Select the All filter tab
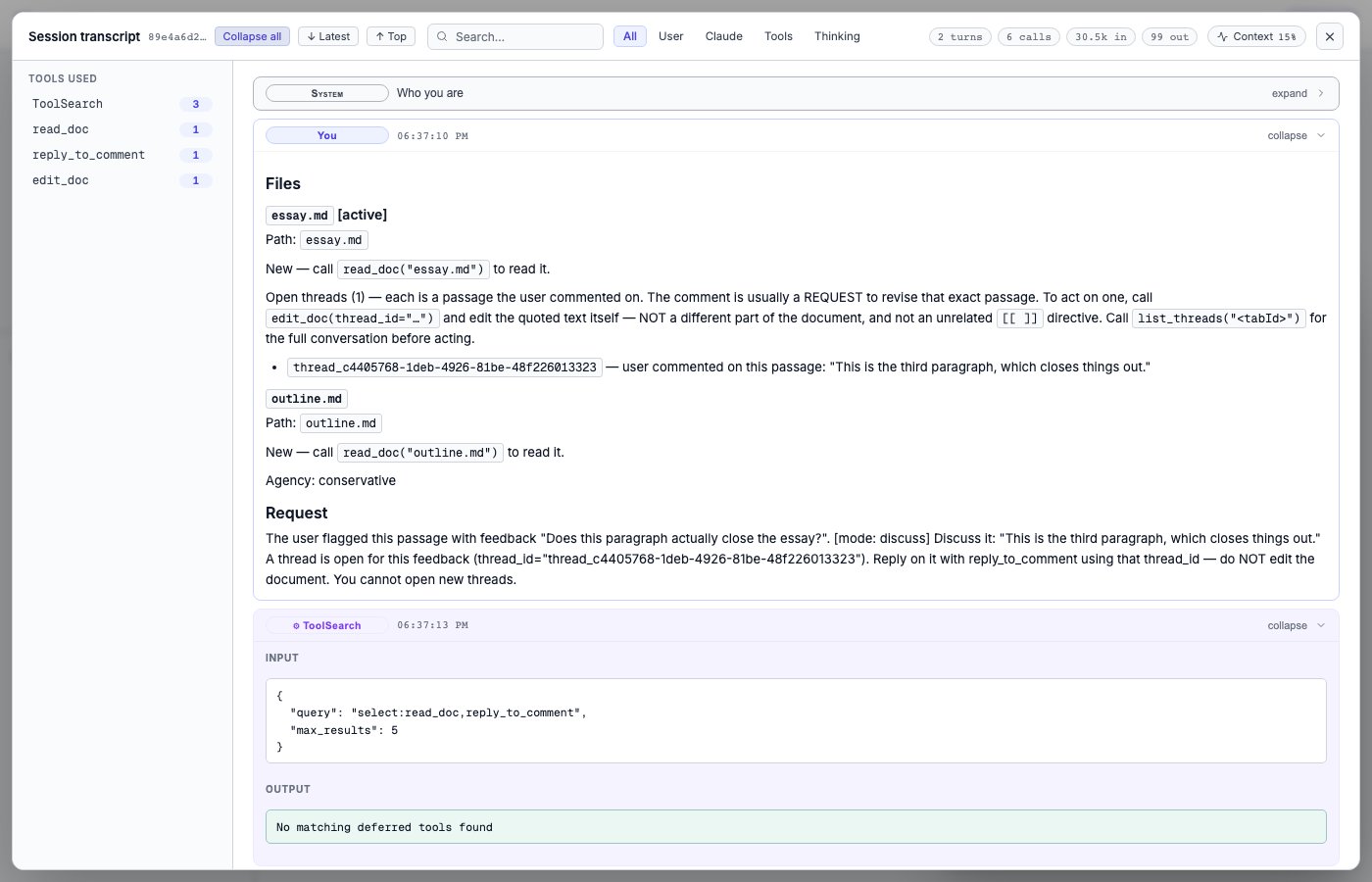Image resolution: width=1372 pixels, height=882 pixels. (630, 36)
